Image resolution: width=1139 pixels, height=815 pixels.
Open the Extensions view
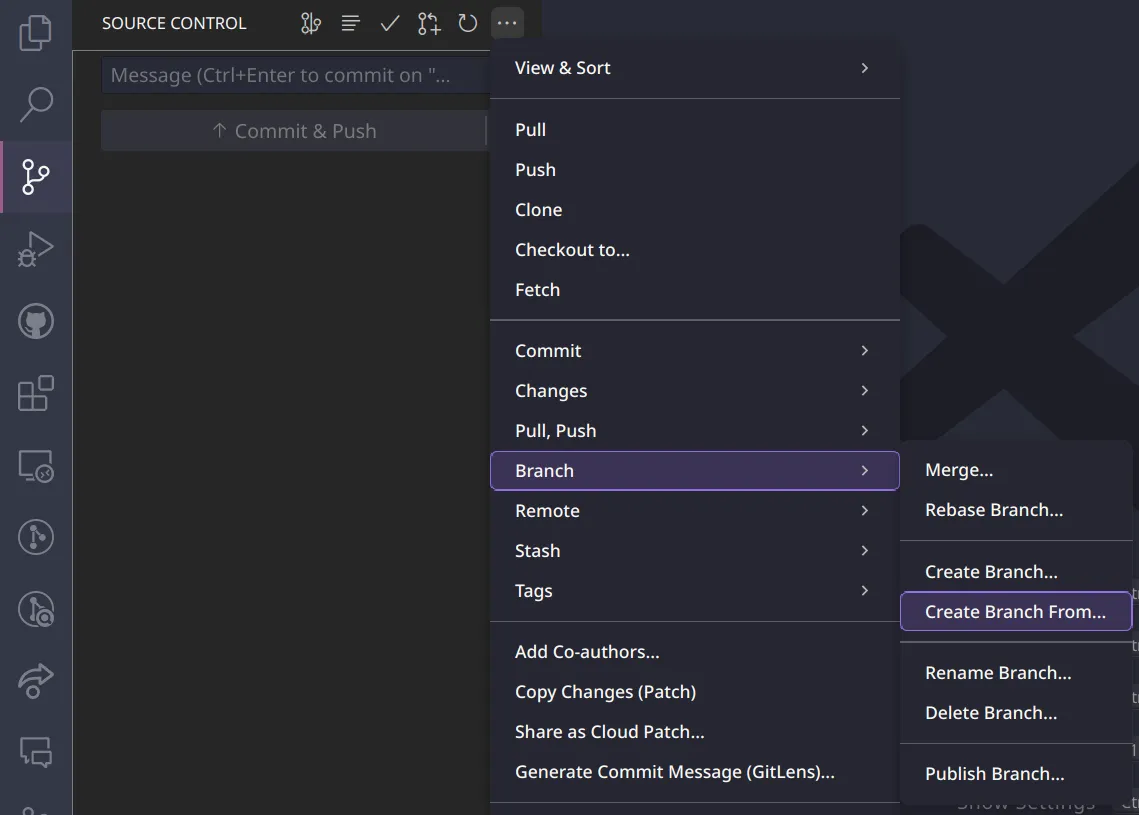(x=37, y=394)
